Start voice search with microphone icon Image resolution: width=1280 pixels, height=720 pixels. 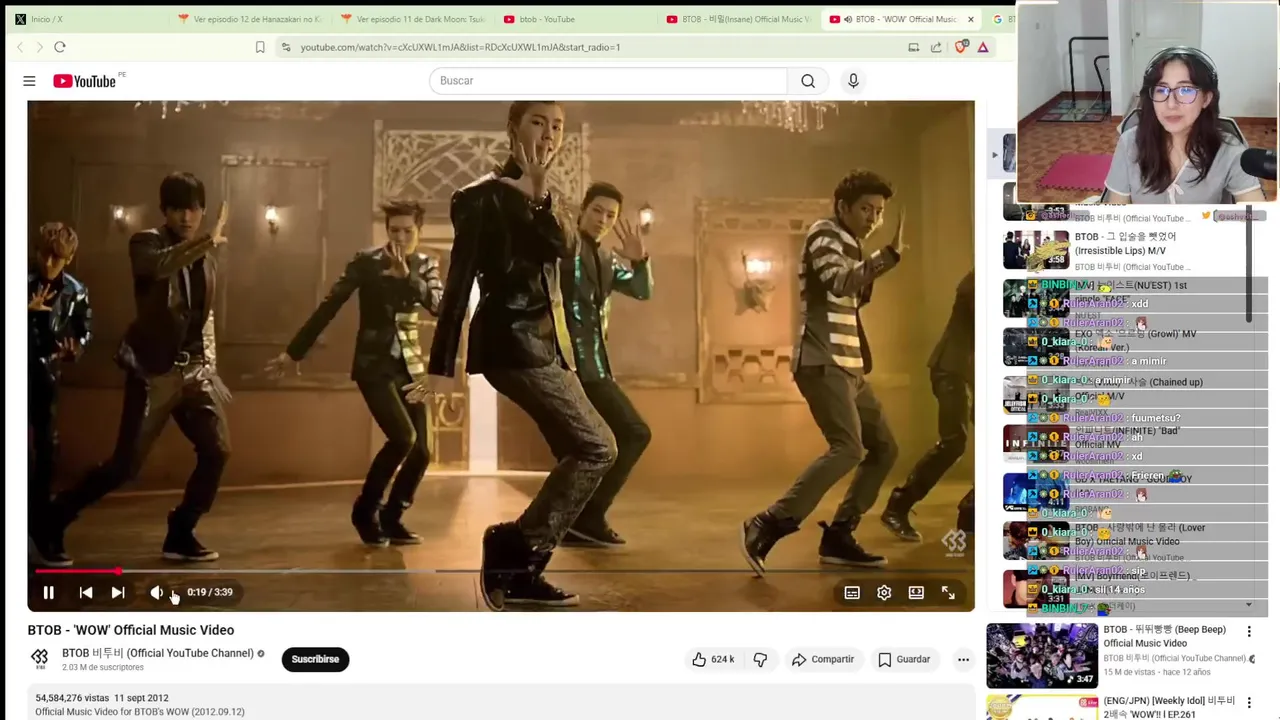point(853,81)
